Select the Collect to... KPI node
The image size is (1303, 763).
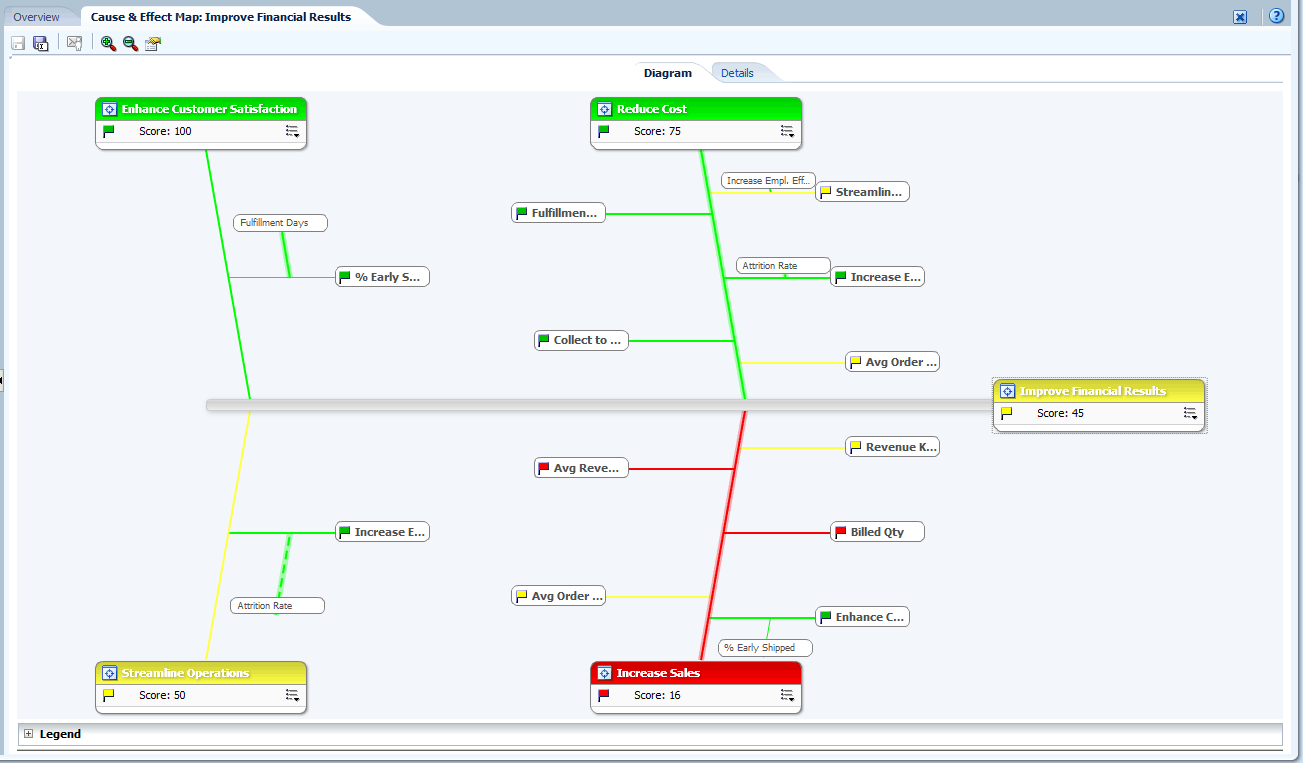click(582, 340)
